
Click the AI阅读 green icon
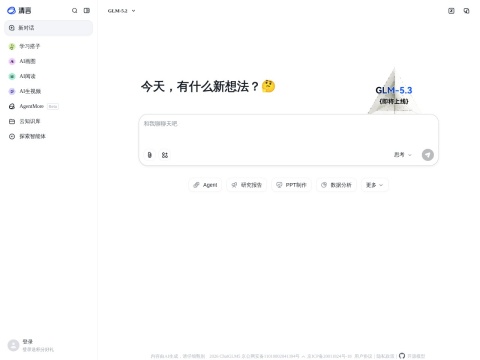point(12,76)
